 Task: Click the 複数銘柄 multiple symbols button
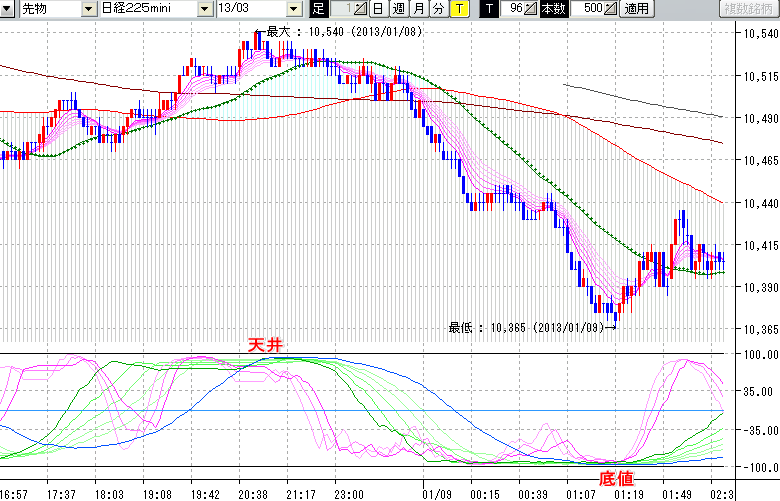tap(748, 9)
